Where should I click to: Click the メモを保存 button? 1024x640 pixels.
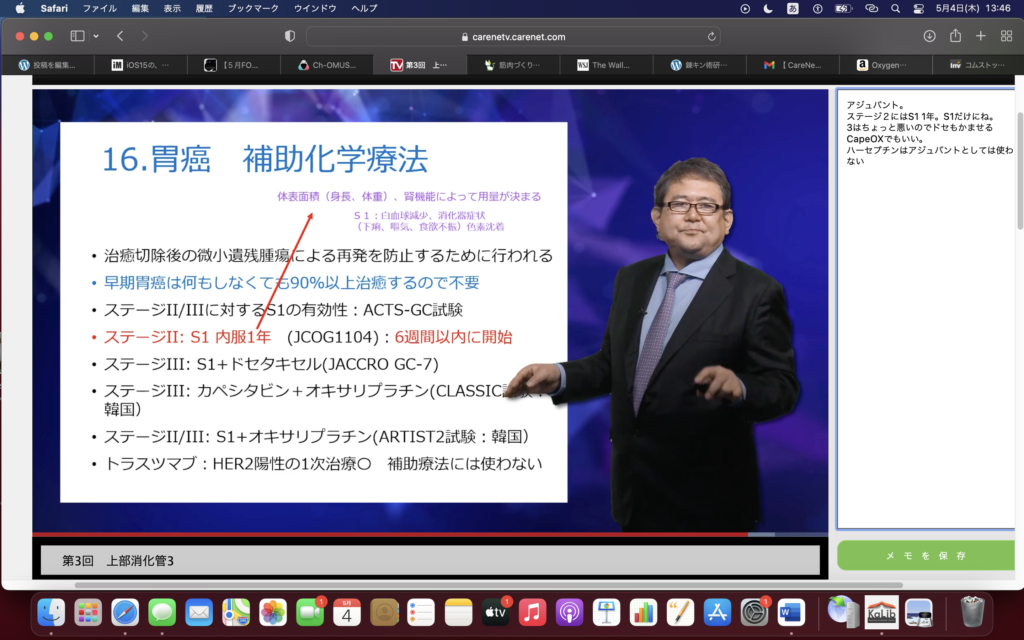[x=925, y=555]
